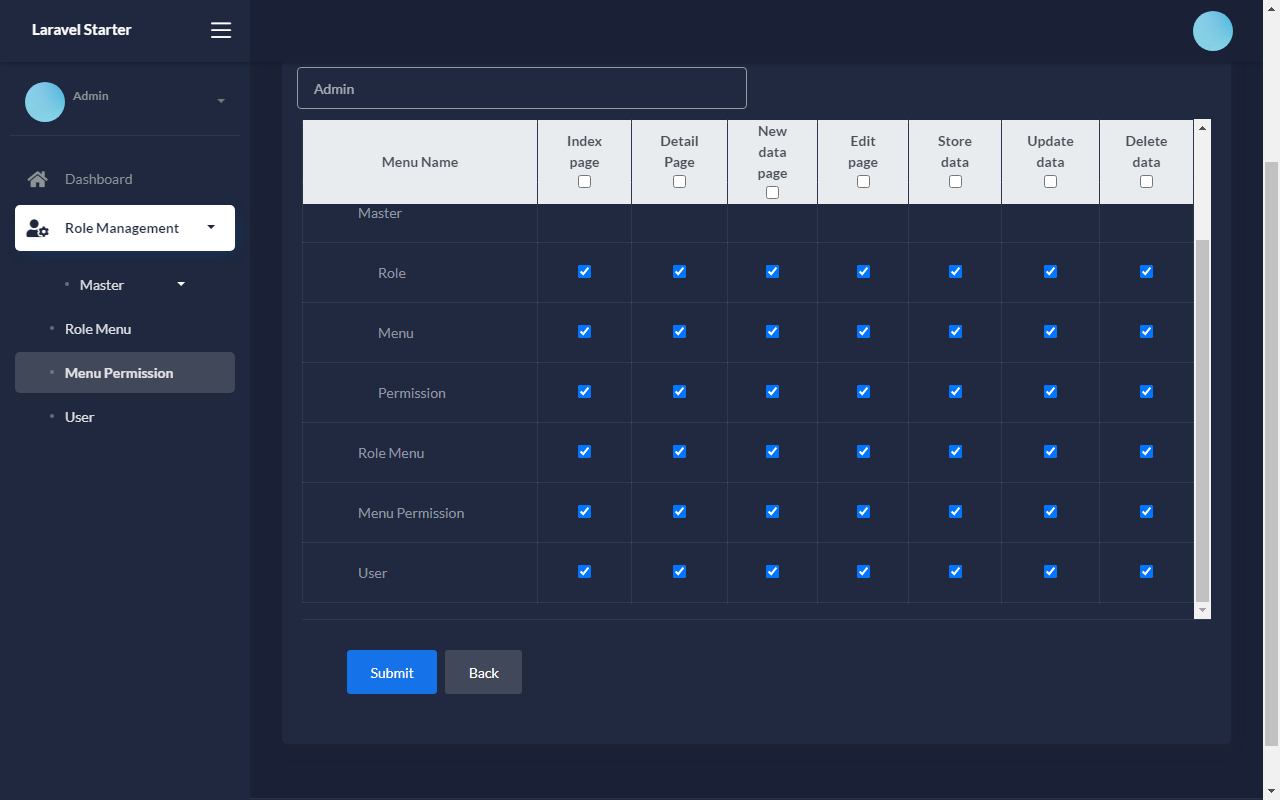Image resolution: width=1280 pixels, height=800 pixels.
Task: Click the Permission row label
Action: (412, 393)
